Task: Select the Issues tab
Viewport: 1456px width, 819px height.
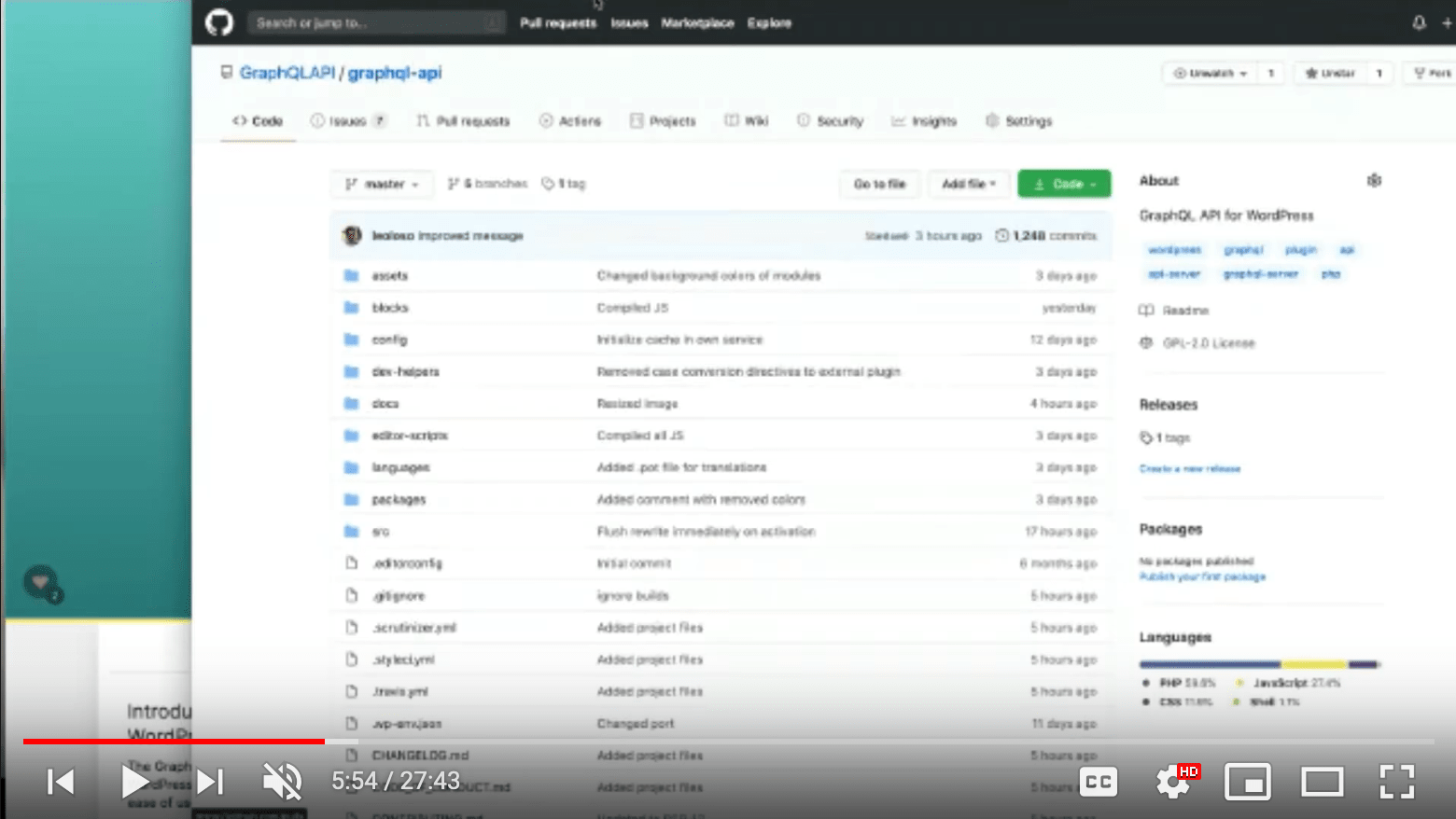Action: point(348,121)
